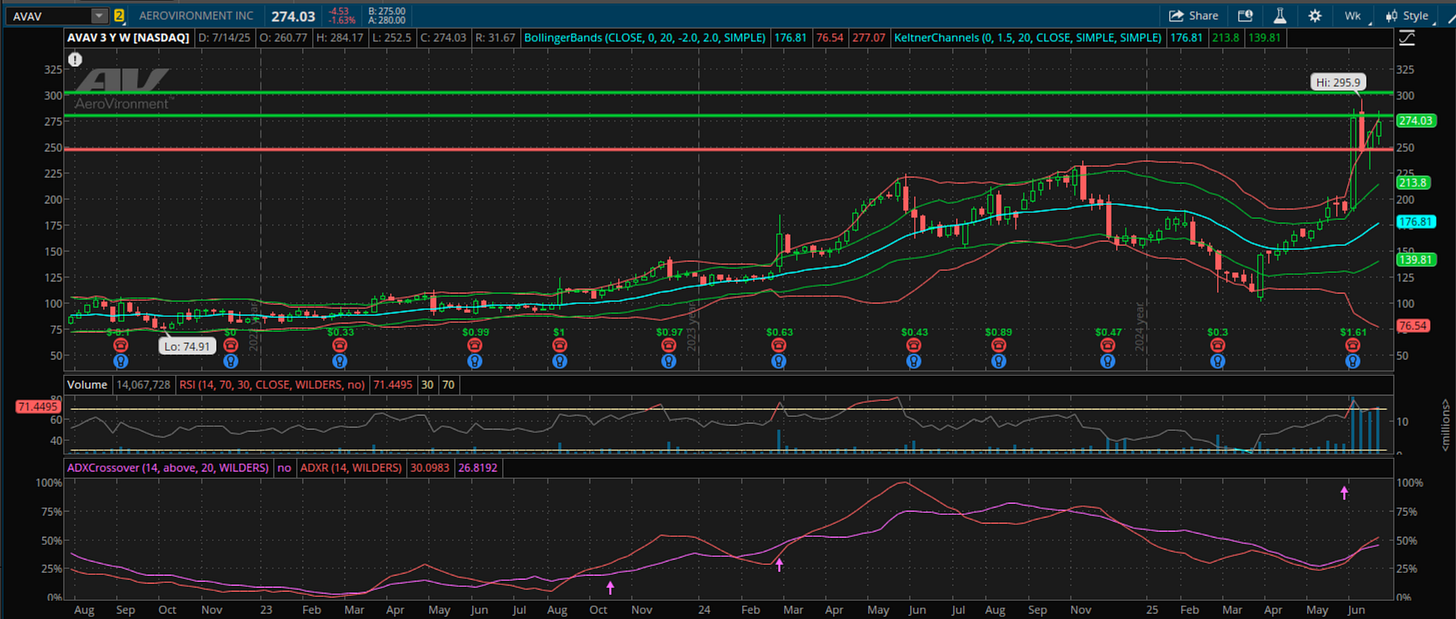Click the earnings bulb icon under $1.61
The width and height of the screenshot is (1456, 619).
[x=1352, y=361]
